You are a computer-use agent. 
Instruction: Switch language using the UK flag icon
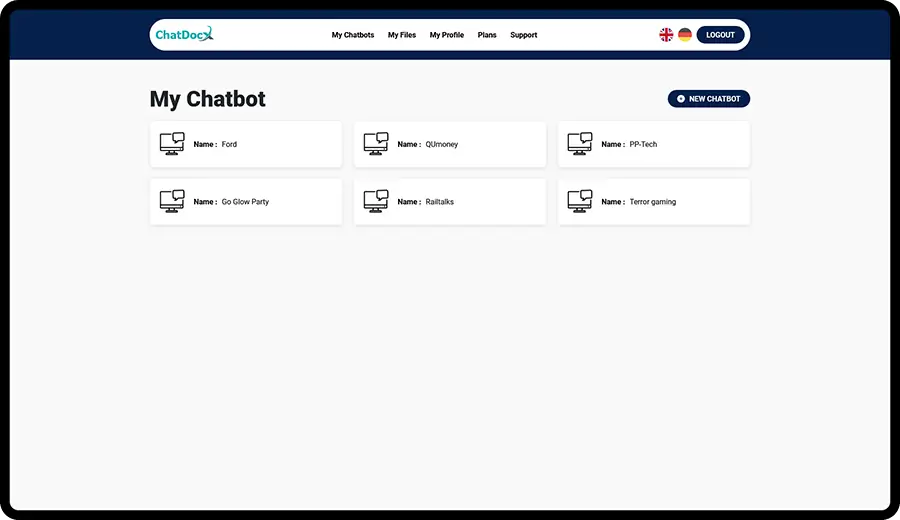tap(666, 35)
